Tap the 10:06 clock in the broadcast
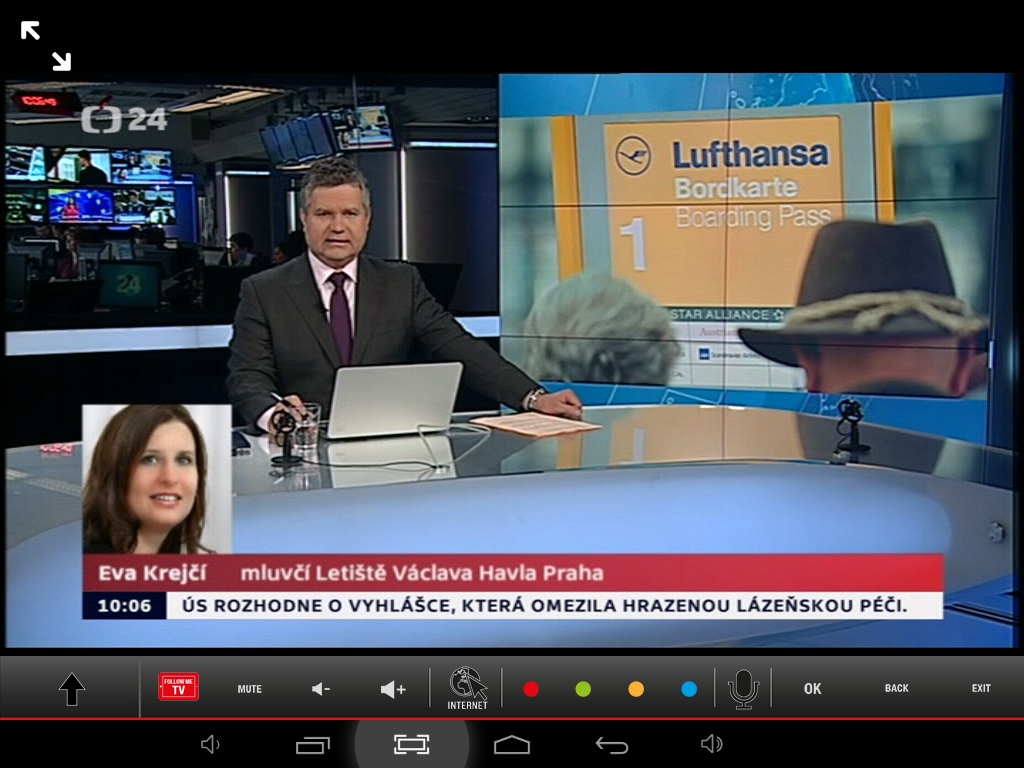Image resolution: width=1024 pixels, height=768 pixels. pyautogui.click(x=124, y=605)
